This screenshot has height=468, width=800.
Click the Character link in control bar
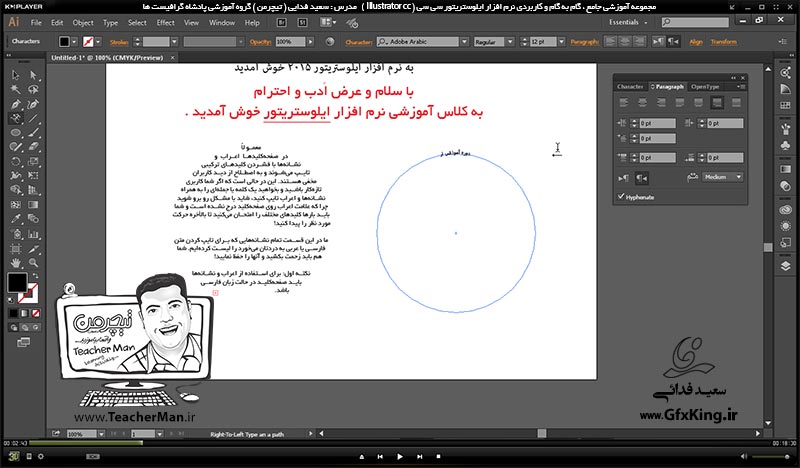point(359,42)
